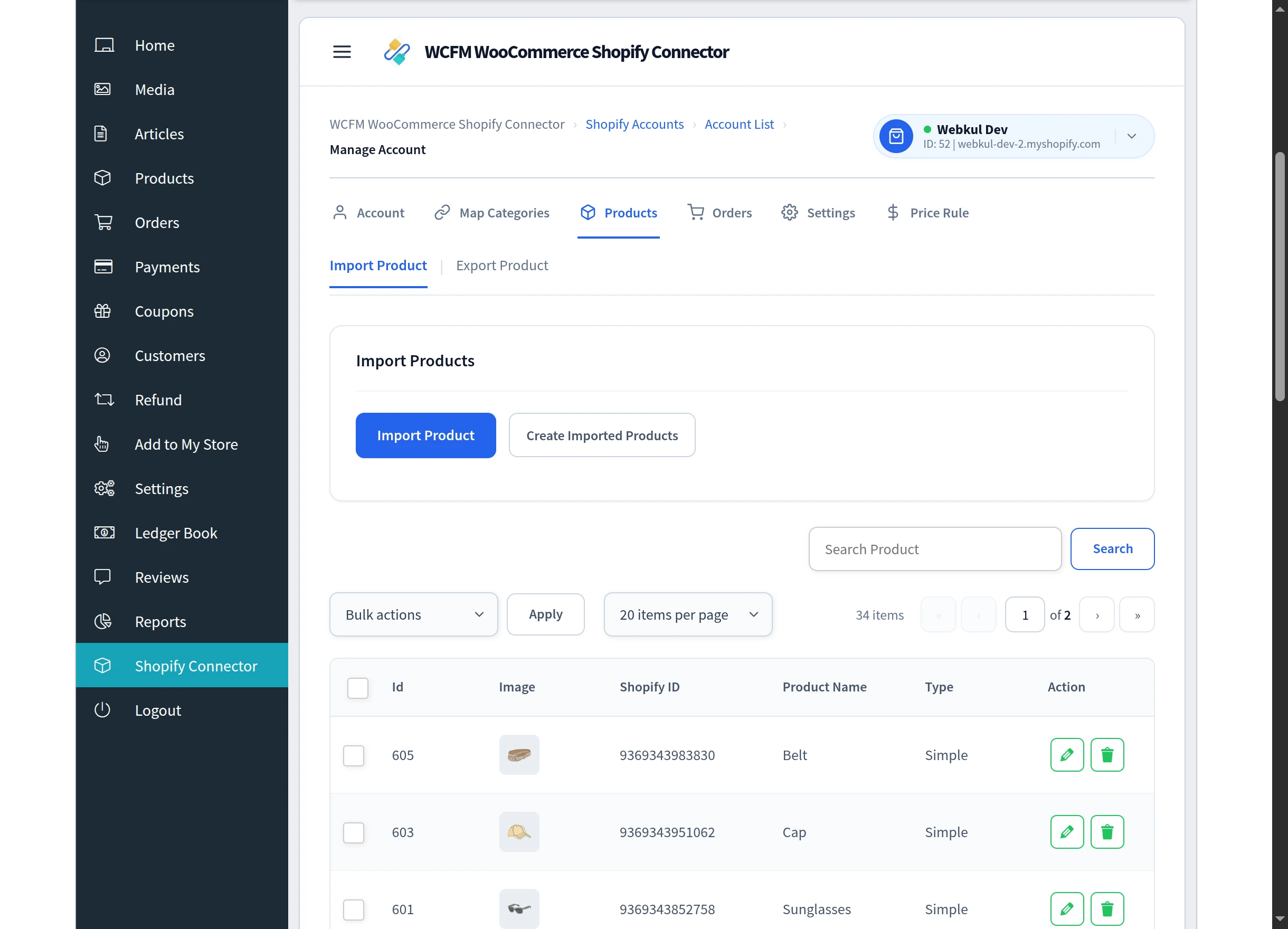The height and width of the screenshot is (929, 1288).
Task: Click the Refund arrows icon
Action: (x=104, y=400)
